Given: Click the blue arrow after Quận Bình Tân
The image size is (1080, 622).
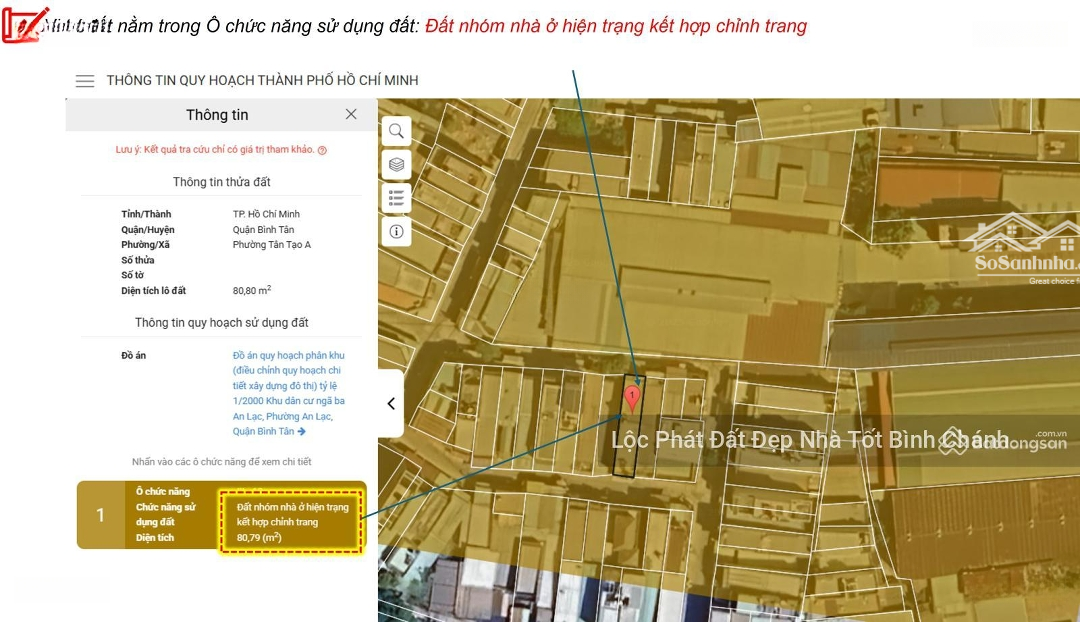Looking at the screenshot, I should coord(302,432).
